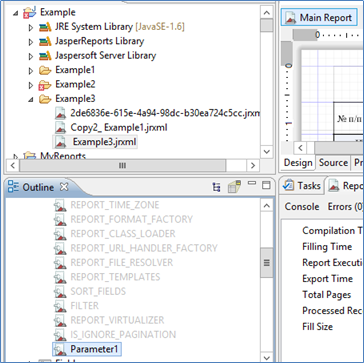Close the Outline view tab
This screenshot has height=363, width=364.
coord(63,187)
